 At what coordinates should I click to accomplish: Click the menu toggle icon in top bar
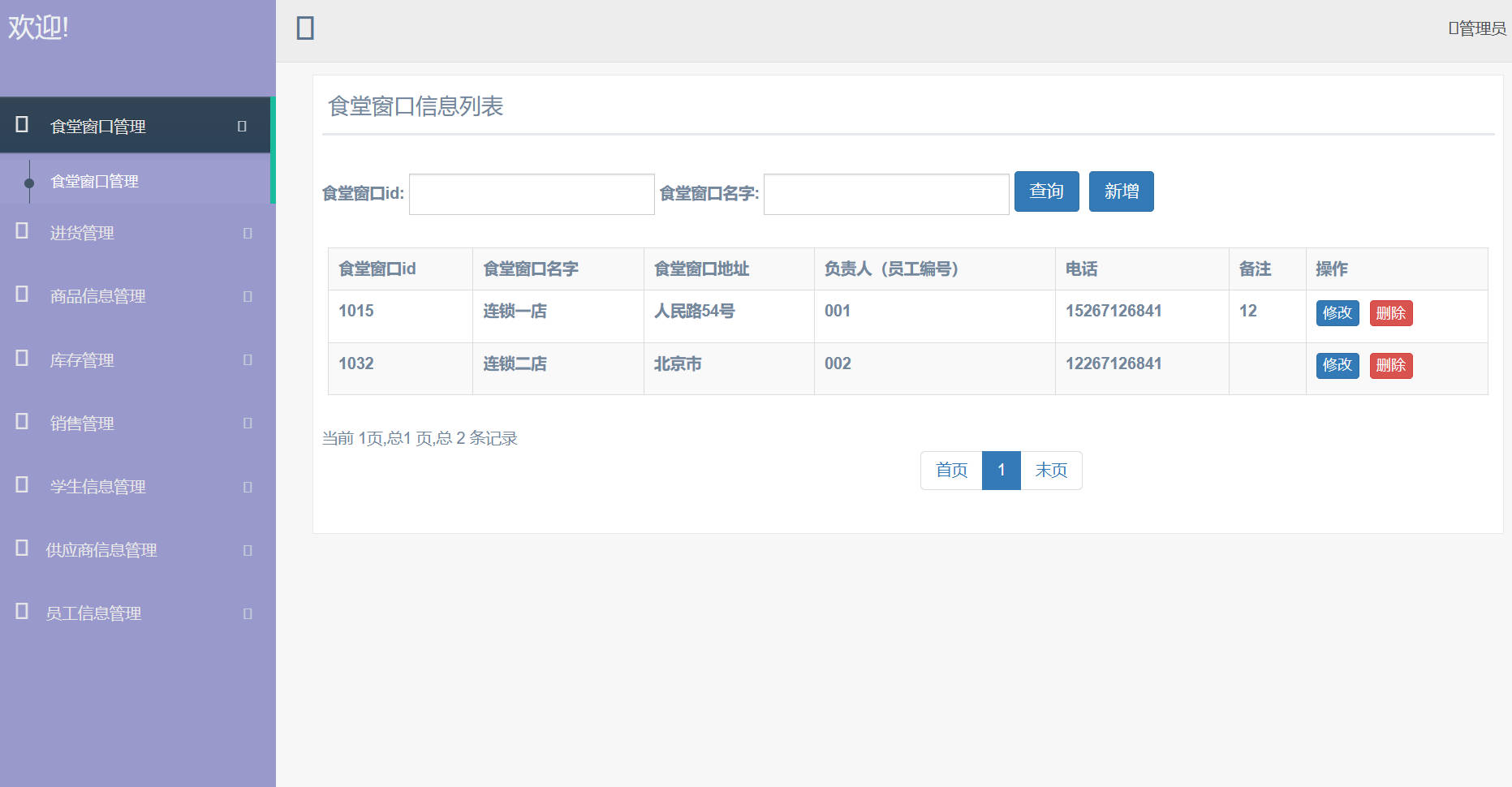pos(304,28)
